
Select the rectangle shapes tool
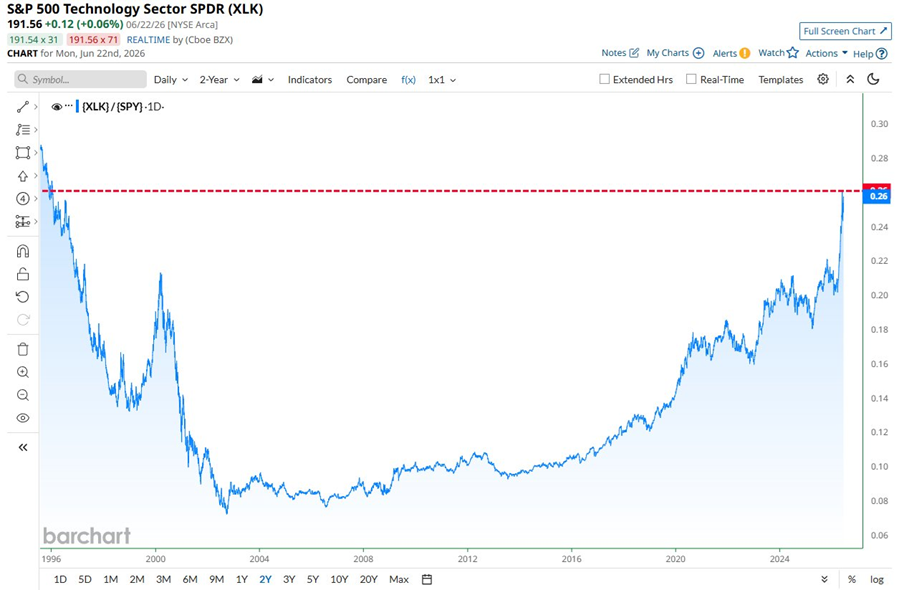22,153
